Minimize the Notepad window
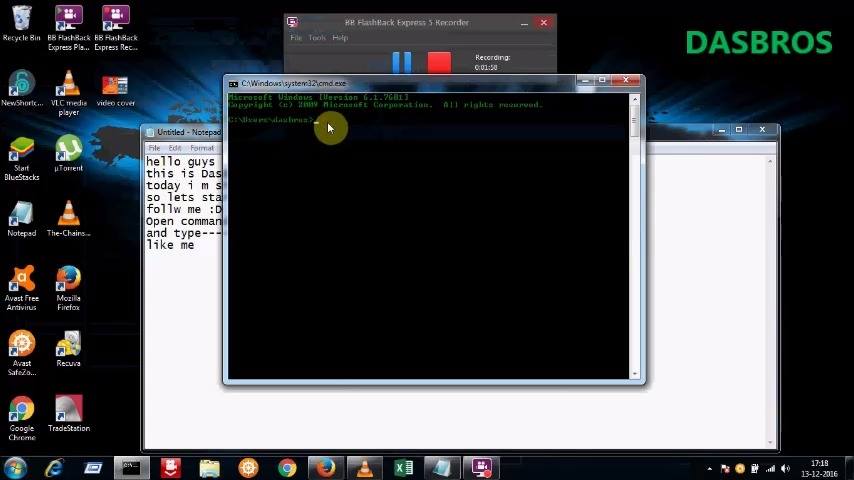The width and height of the screenshot is (854, 480). point(721,130)
